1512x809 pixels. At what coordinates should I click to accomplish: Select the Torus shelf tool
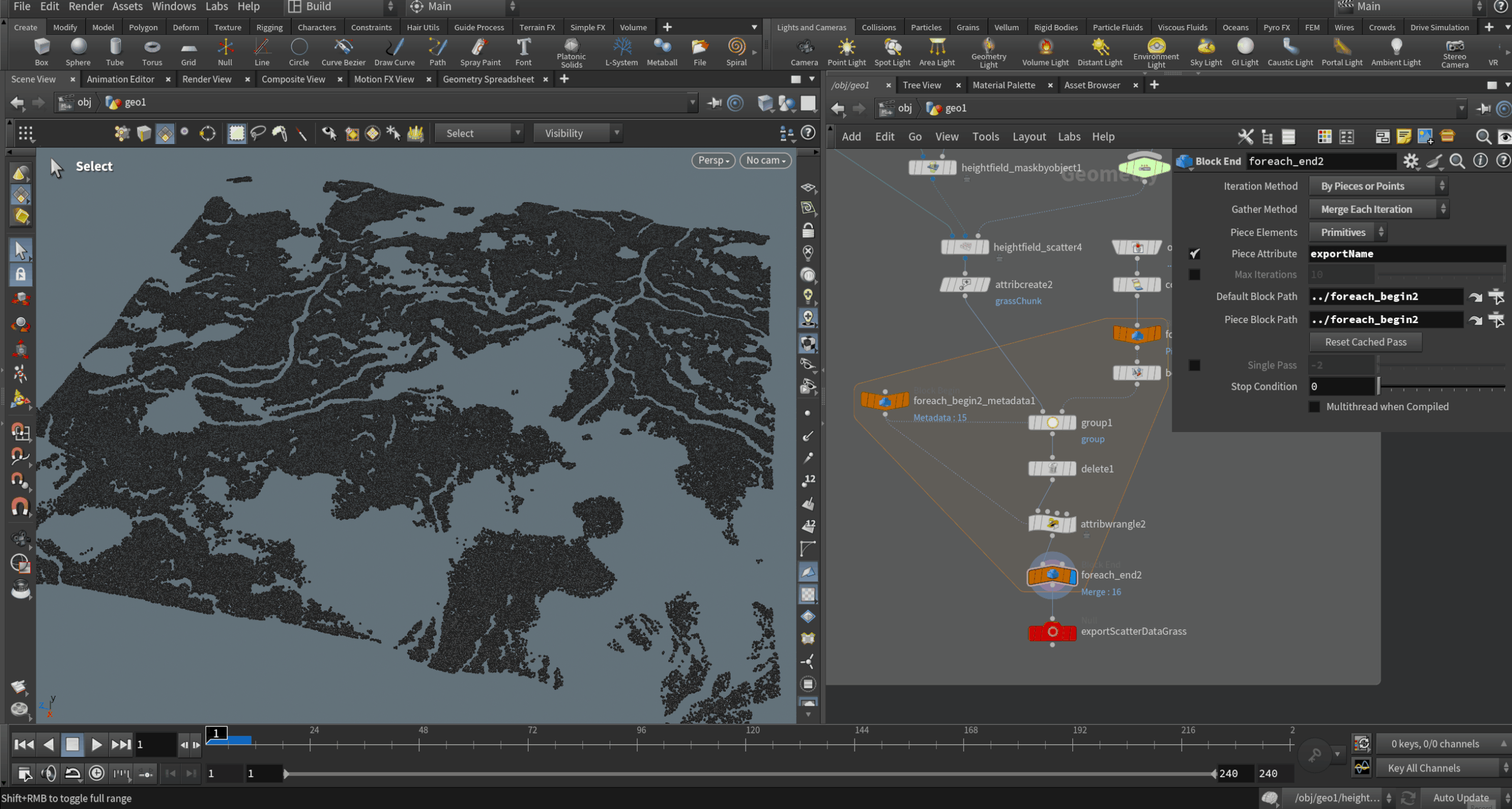pos(152,51)
